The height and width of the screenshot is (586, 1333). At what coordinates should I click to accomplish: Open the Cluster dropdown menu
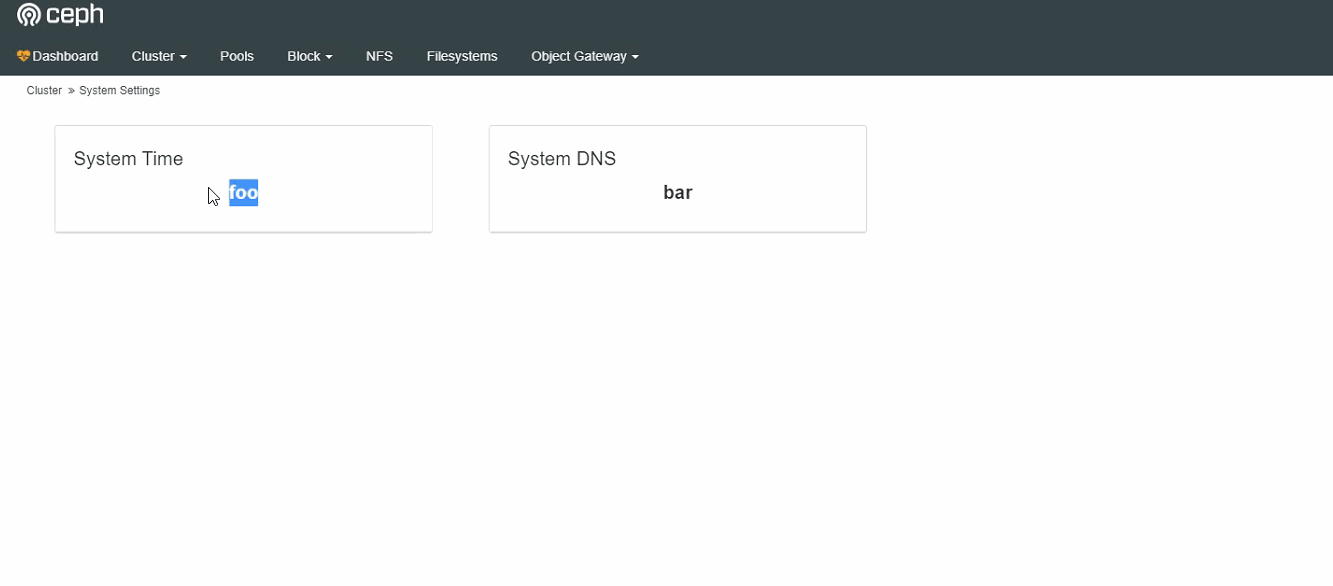pos(158,56)
